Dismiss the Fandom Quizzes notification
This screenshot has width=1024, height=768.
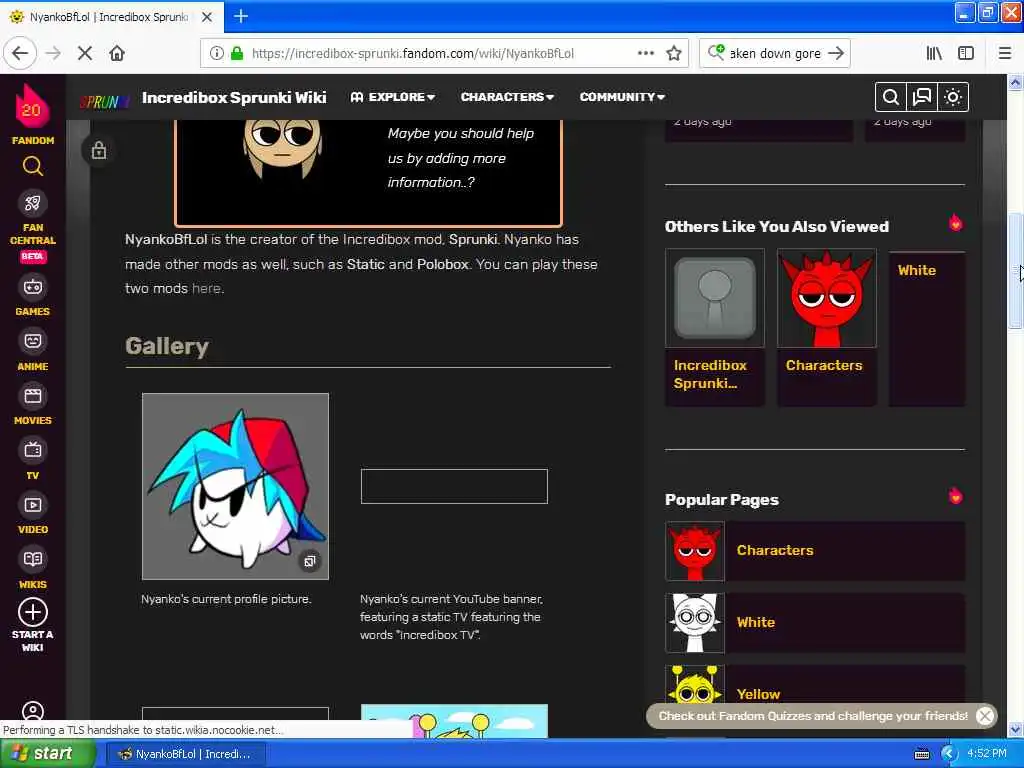[985, 716]
